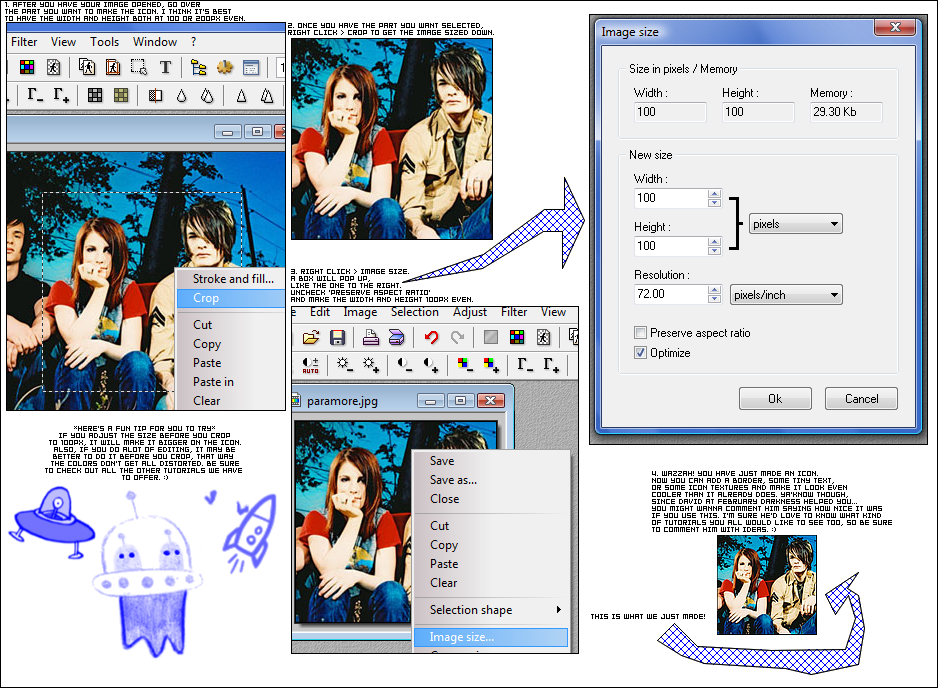
Task: Click the Image size icon showing two pages
Action: click(87, 68)
